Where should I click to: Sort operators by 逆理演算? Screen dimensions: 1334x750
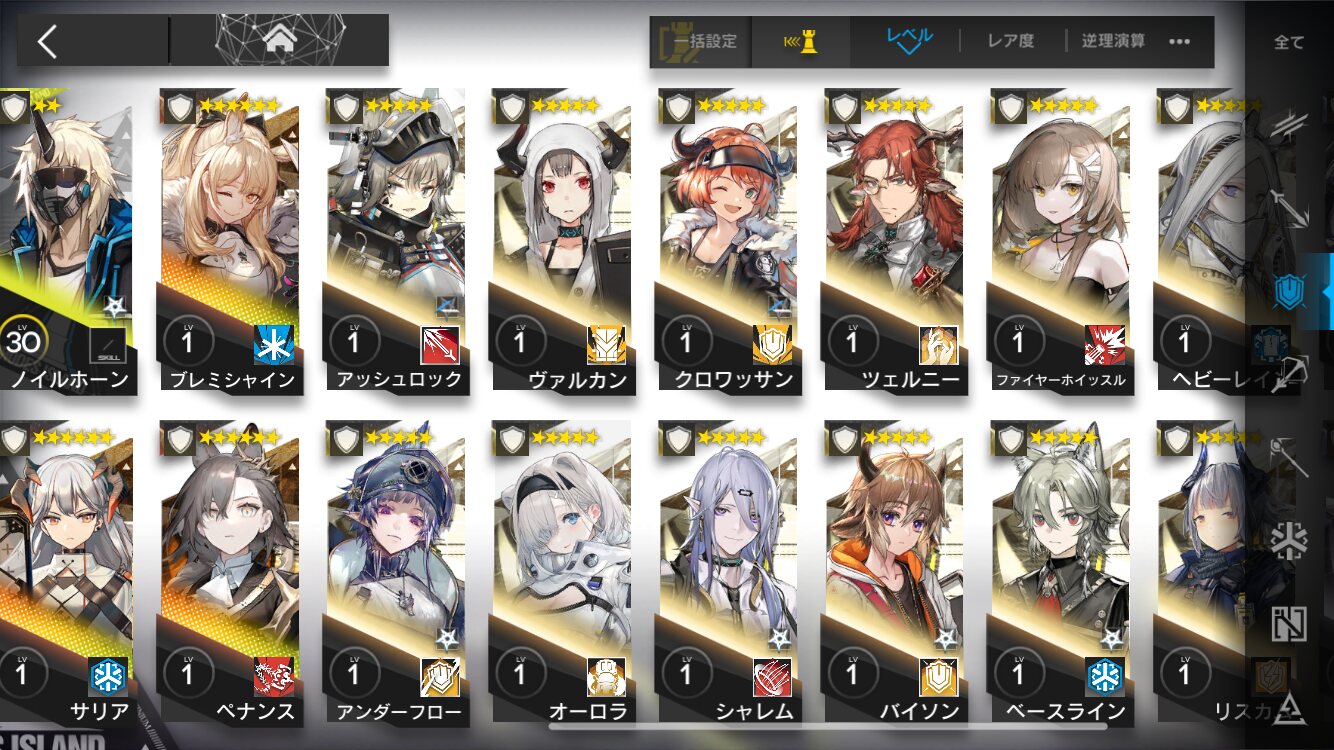point(1113,42)
